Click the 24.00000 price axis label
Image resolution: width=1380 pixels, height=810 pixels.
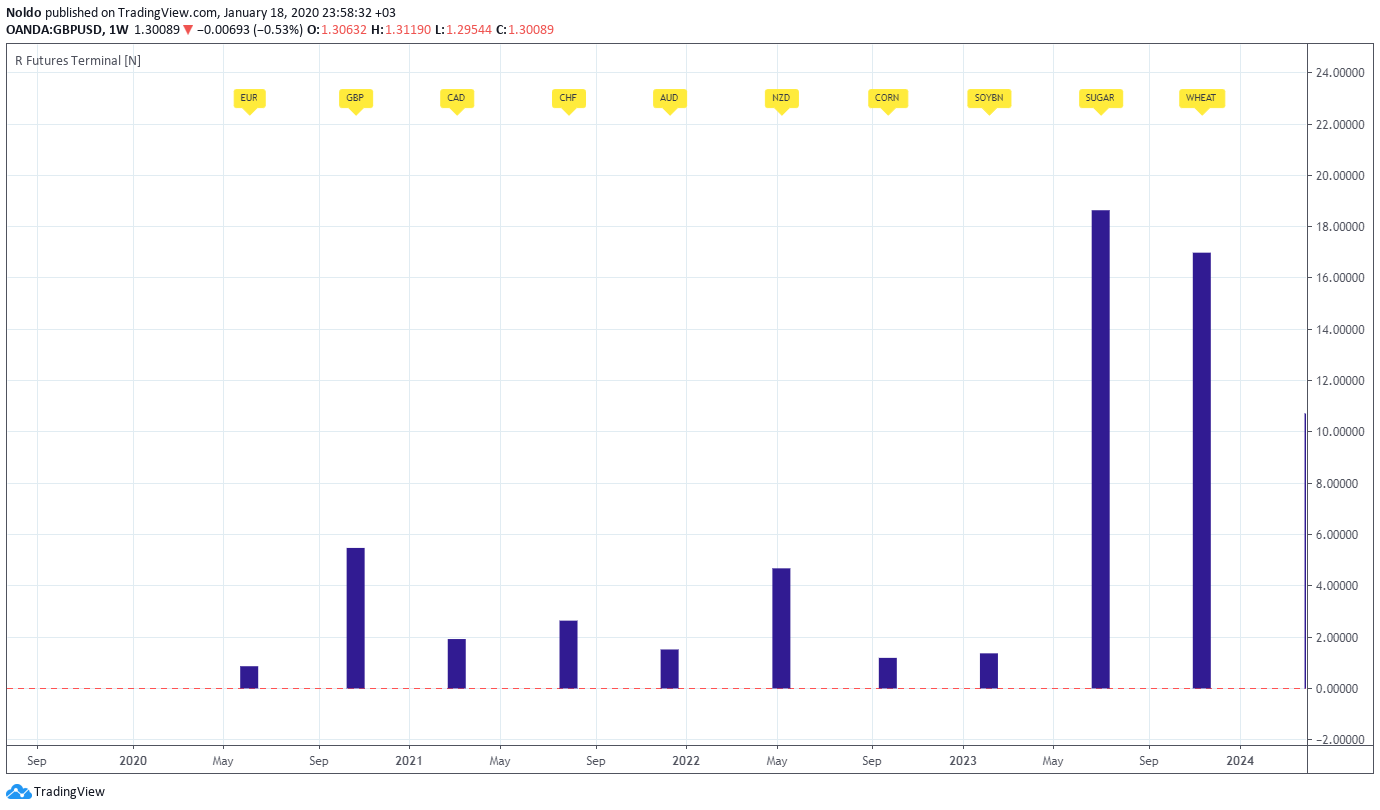(1342, 73)
